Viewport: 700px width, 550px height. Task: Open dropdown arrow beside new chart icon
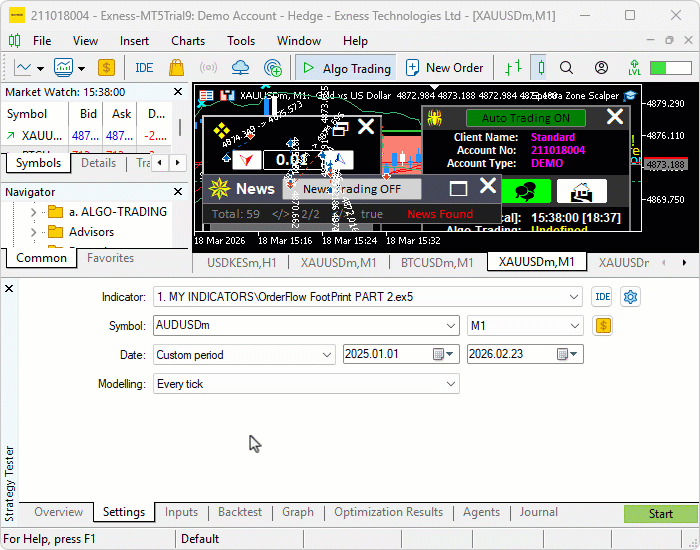[x=40, y=68]
